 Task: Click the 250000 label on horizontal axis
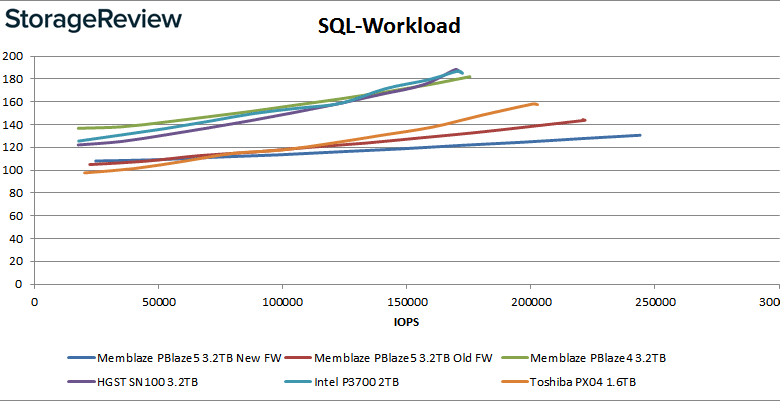coord(654,303)
